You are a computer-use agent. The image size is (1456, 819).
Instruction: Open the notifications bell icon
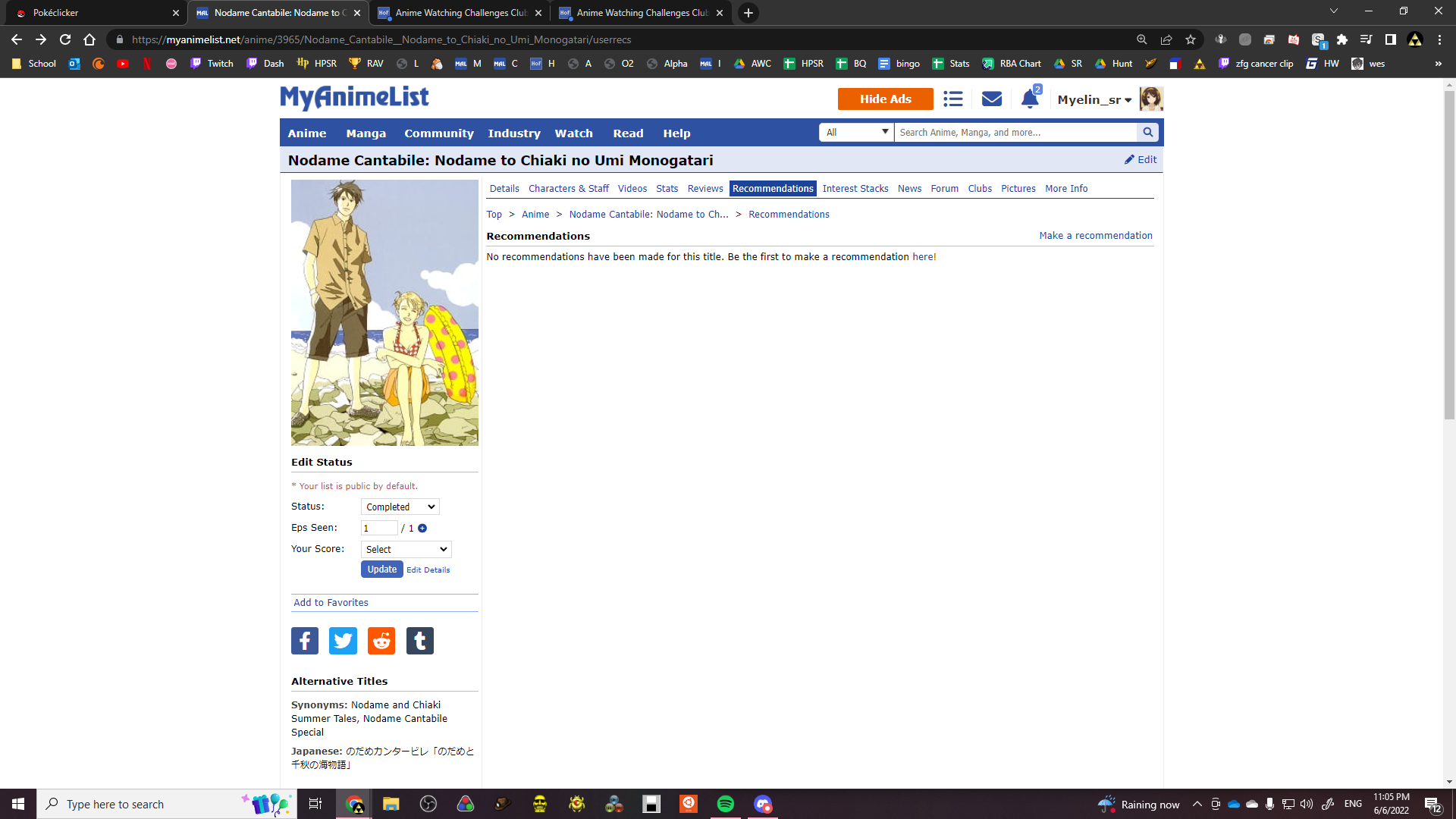[x=1029, y=99]
